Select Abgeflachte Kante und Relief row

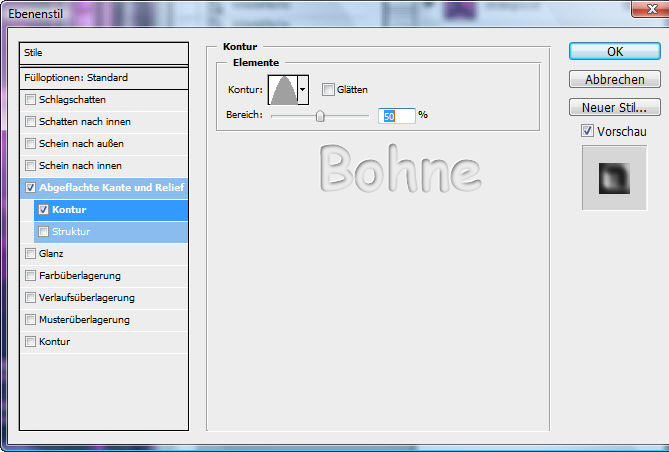click(104, 188)
